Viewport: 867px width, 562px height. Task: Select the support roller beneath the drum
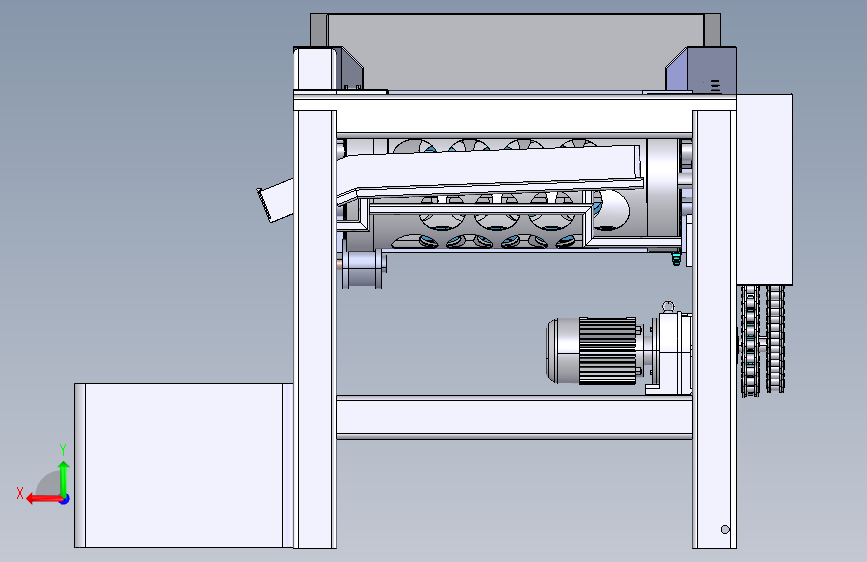pos(362,269)
